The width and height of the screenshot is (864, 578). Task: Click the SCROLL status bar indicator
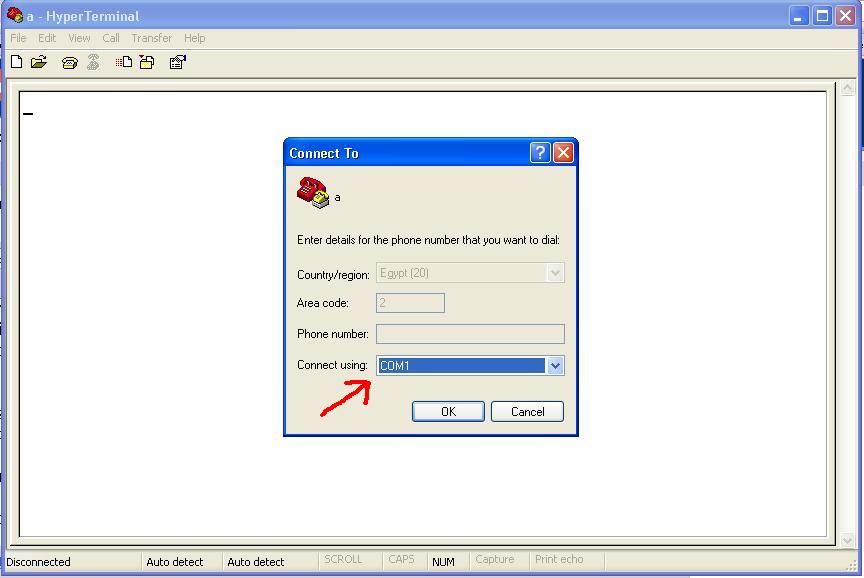(x=343, y=559)
